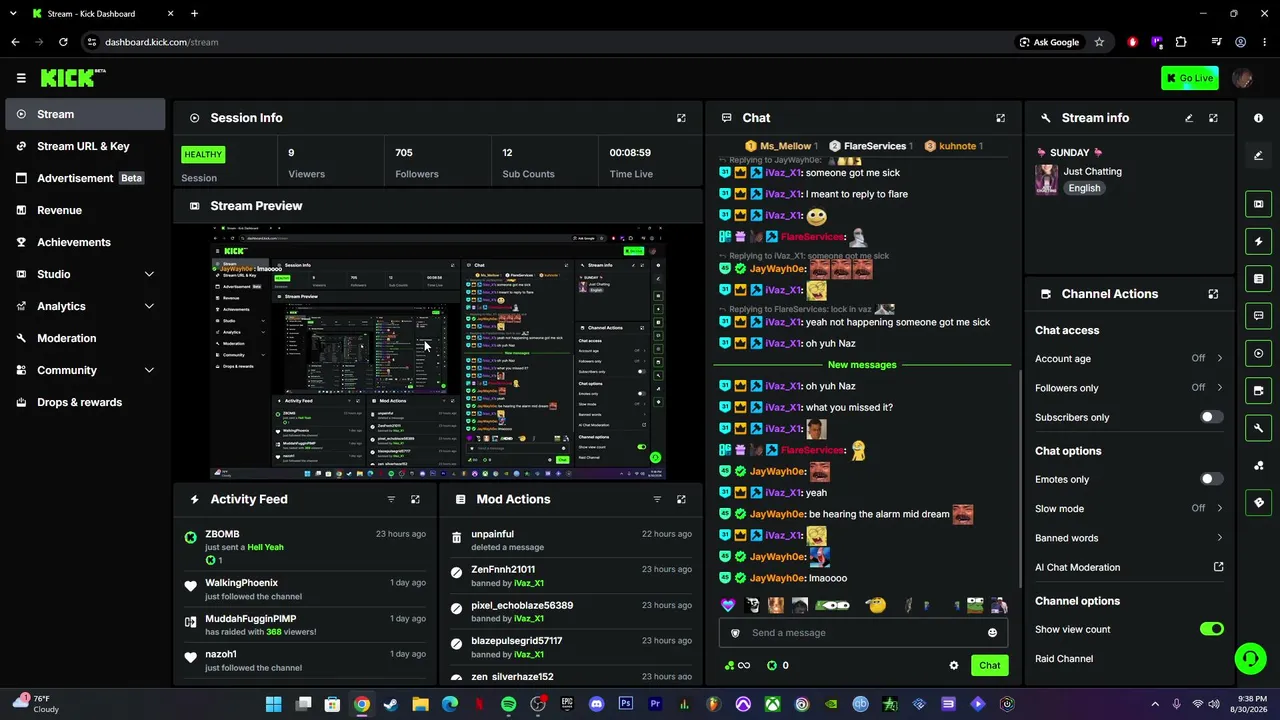This screenshot has width=1280, height=720.
Task: Open the Moderation page
Action: click(85, 338)
